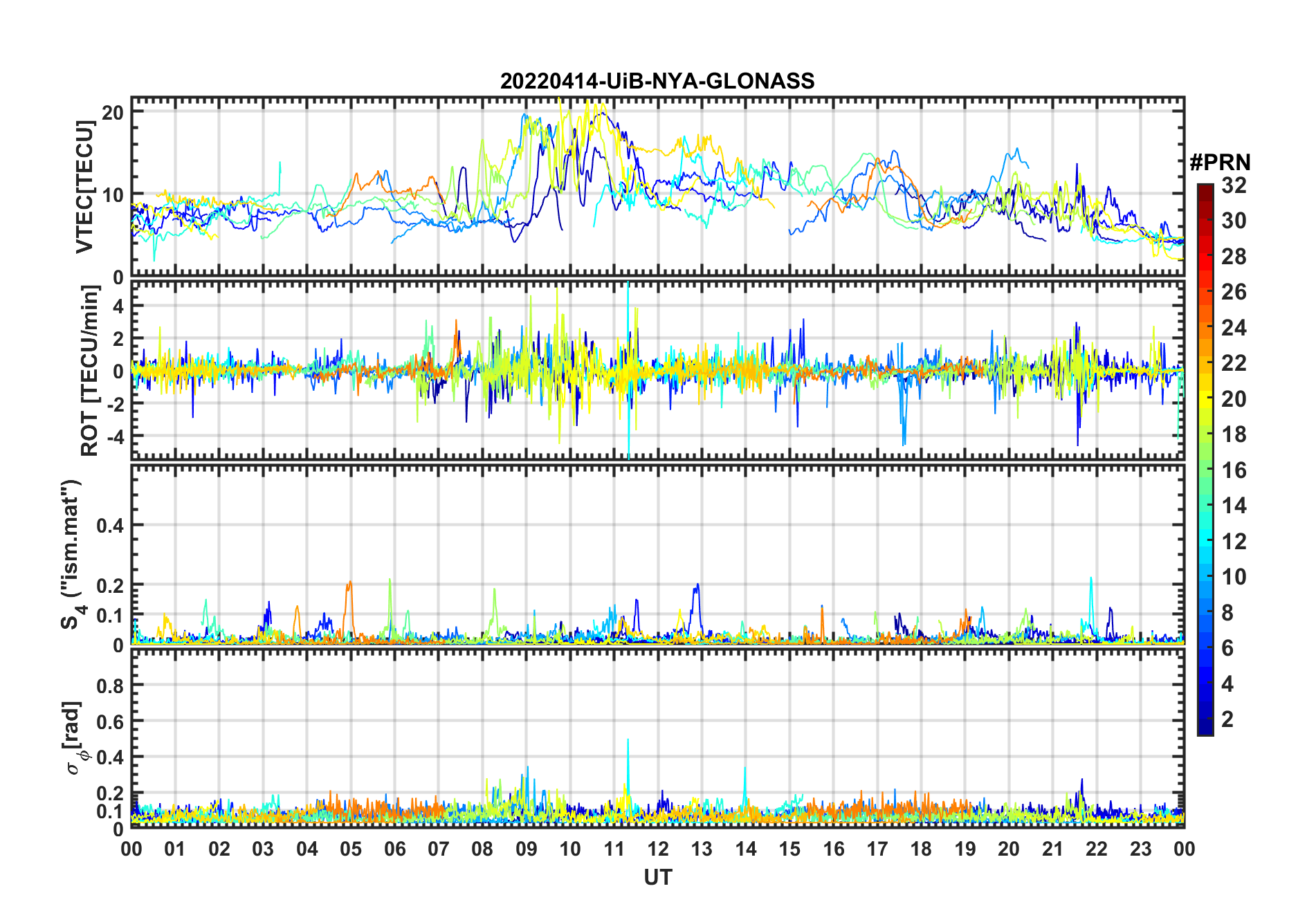Click the 12 hour tick on the UT axis
This screenshot has height=920, width=1316.
pos(657,849)
